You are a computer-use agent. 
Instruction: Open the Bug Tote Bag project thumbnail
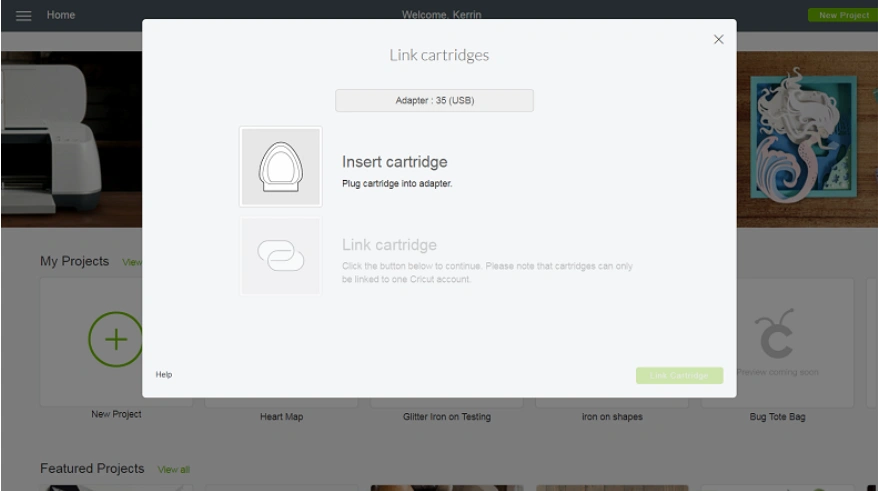[x=777, y=342]
